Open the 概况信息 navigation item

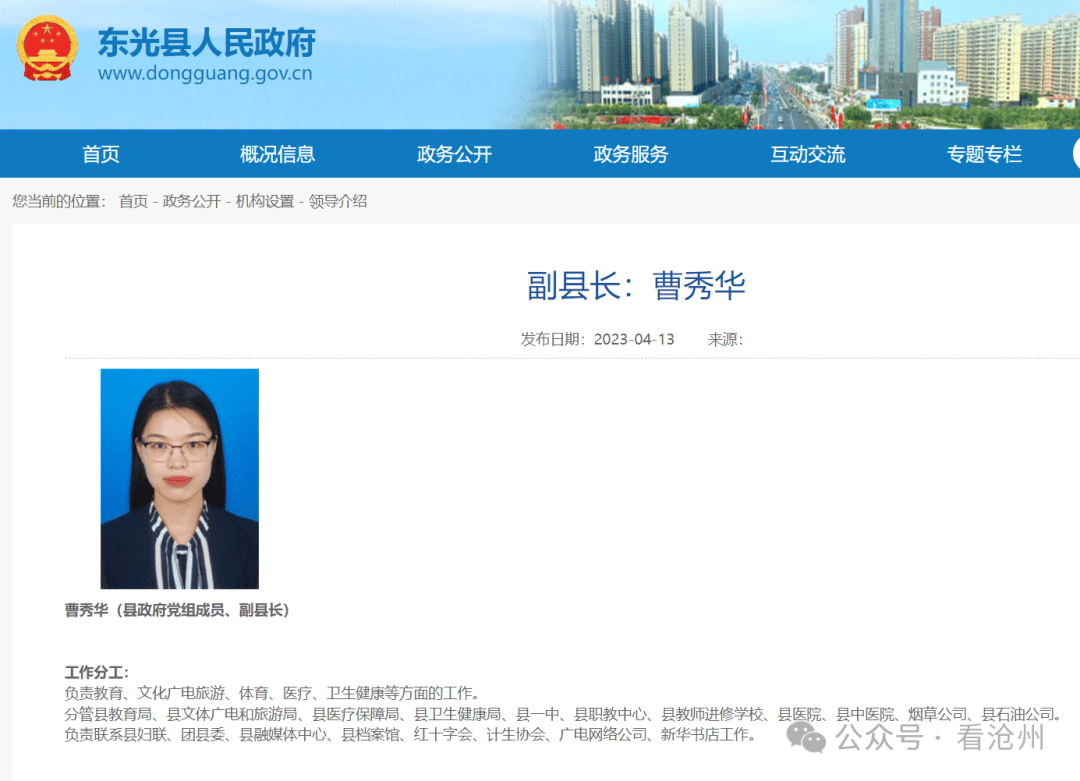pos(277,153)
